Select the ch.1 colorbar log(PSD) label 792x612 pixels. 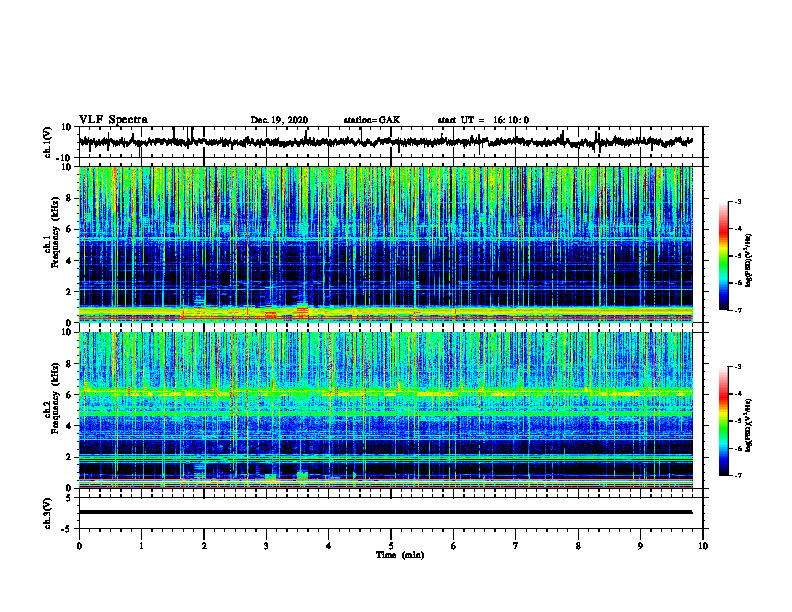[749, 261]
